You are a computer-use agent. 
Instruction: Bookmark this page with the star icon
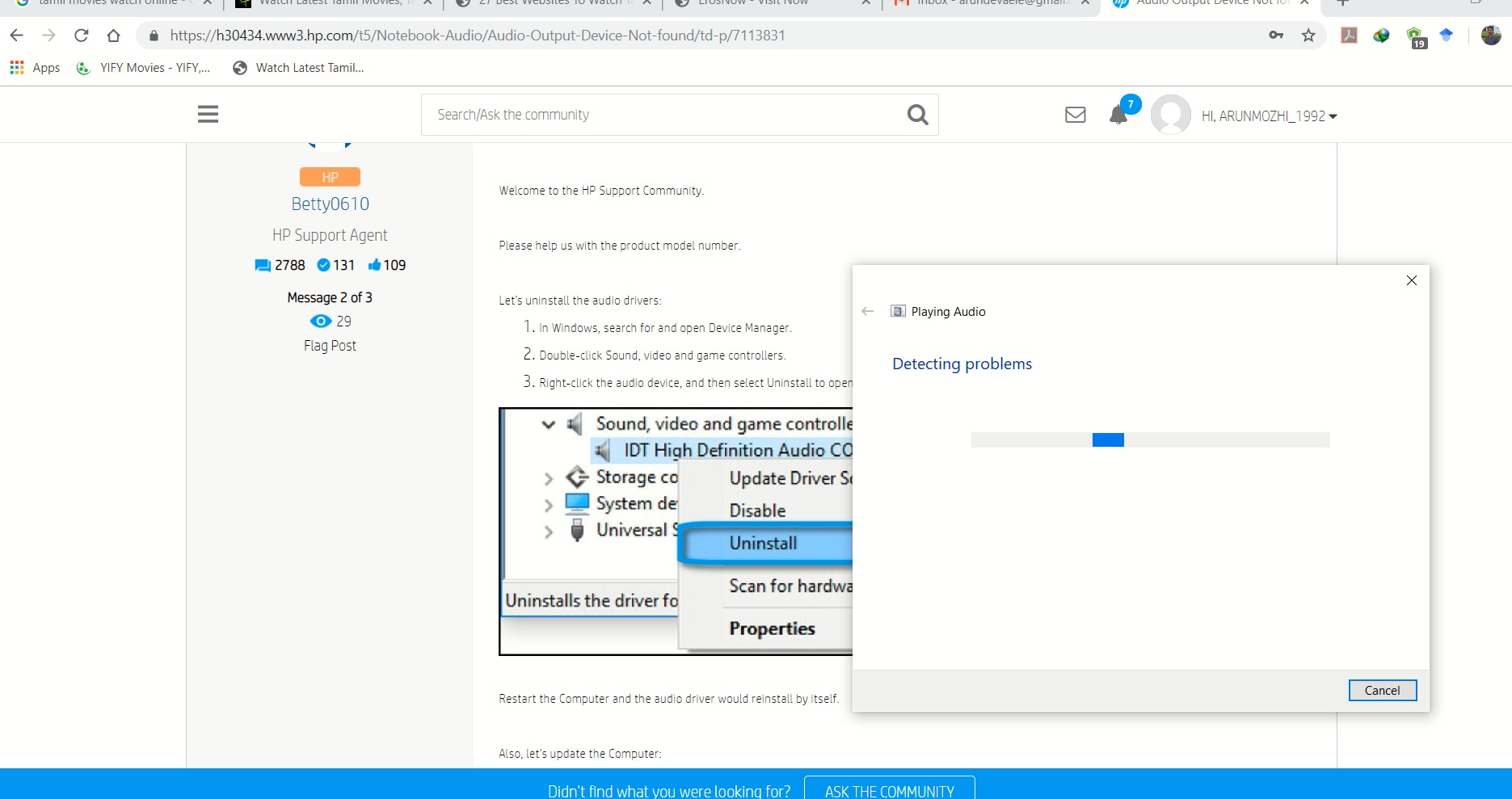coord(1308,36)
